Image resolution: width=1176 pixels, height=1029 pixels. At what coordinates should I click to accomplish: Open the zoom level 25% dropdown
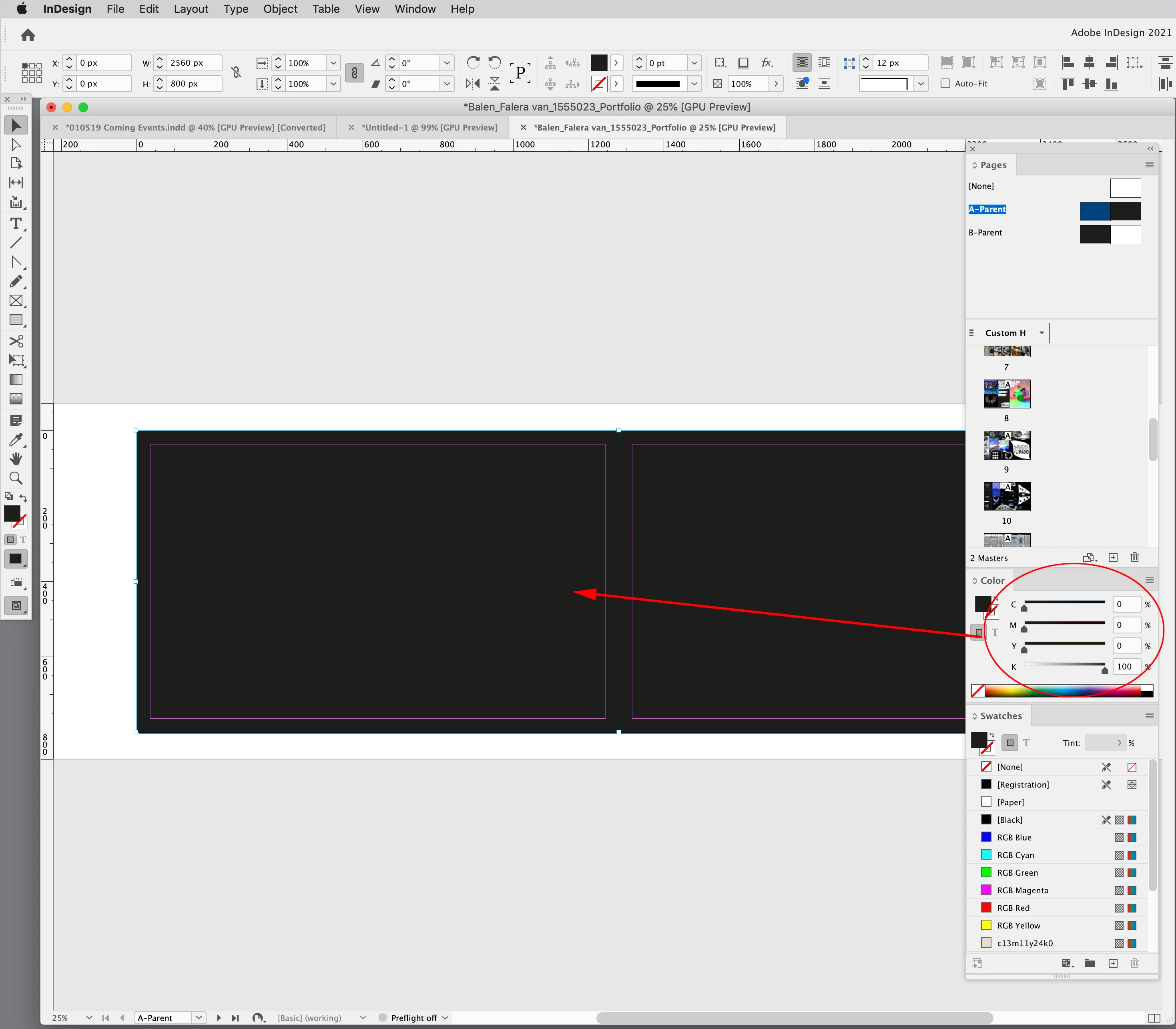pos(88,1017)
